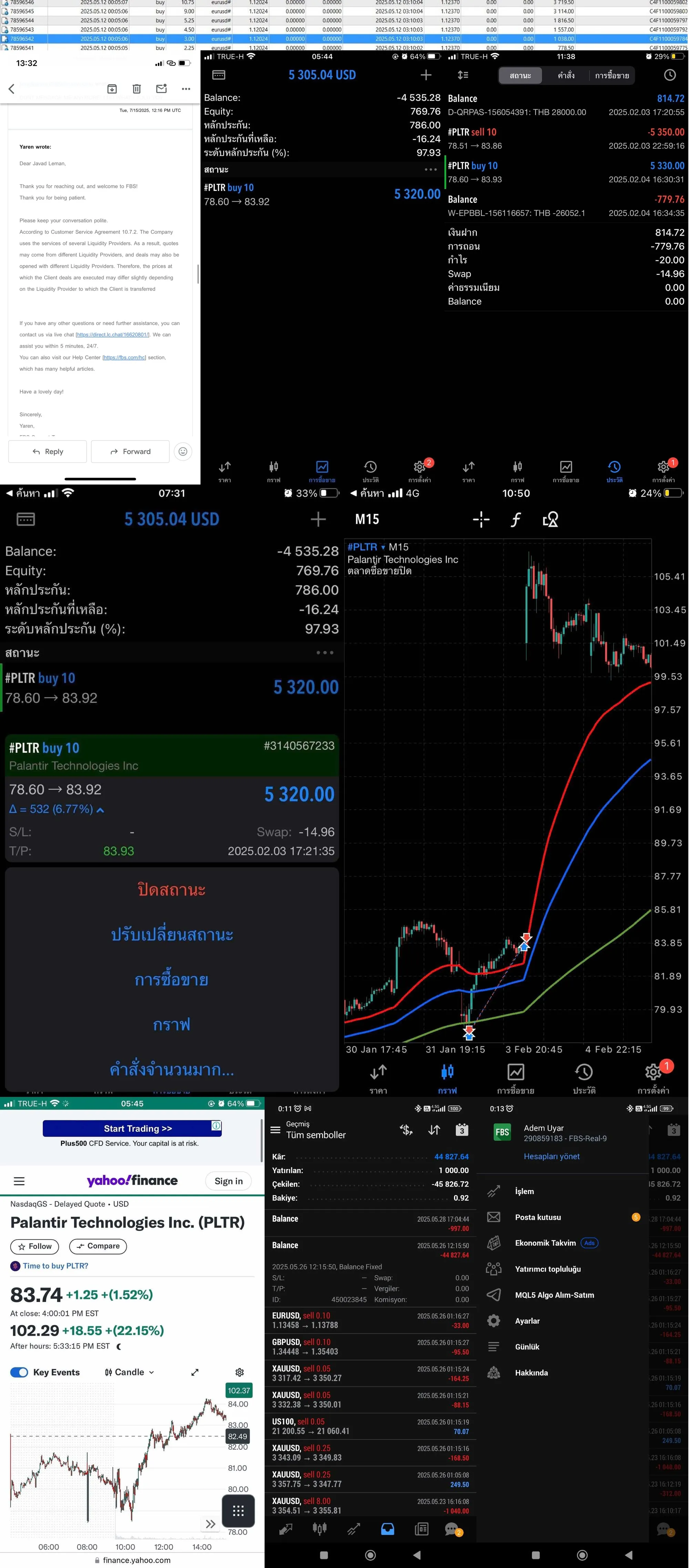
Task: Open Yahoo chart settings gear
Action: pyautogui.click(x=240, y=1372)
